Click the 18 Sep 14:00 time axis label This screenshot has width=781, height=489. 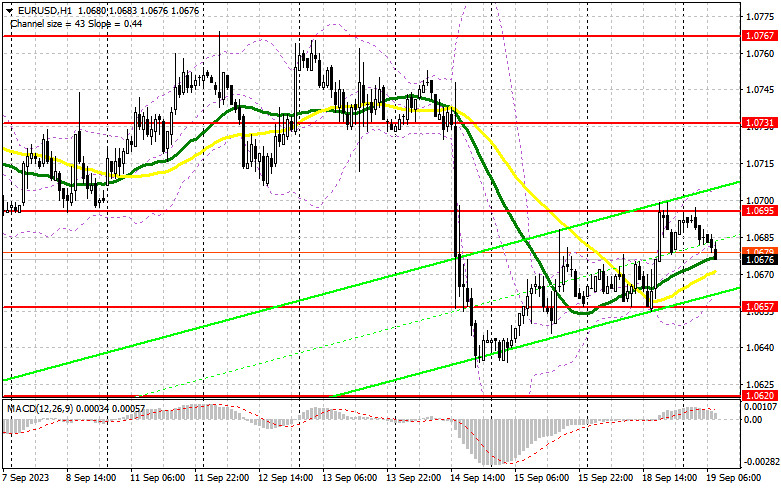670,478
